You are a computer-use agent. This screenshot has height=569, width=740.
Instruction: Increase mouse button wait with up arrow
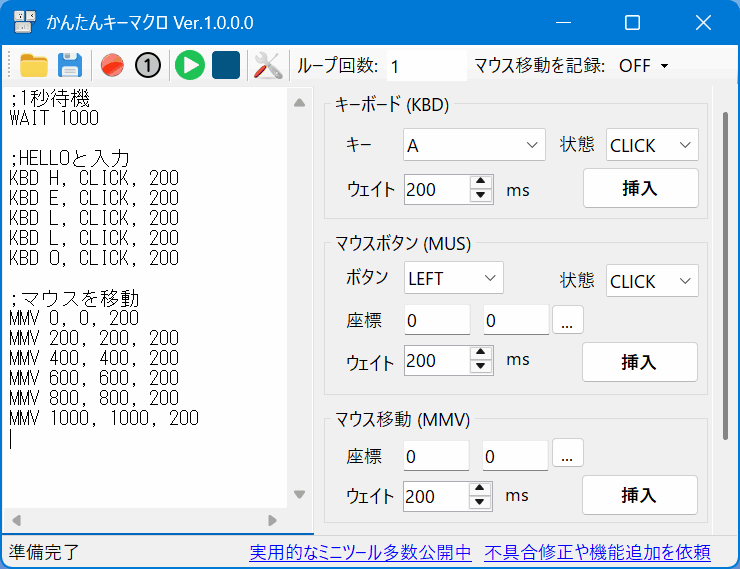pos(481,352)
